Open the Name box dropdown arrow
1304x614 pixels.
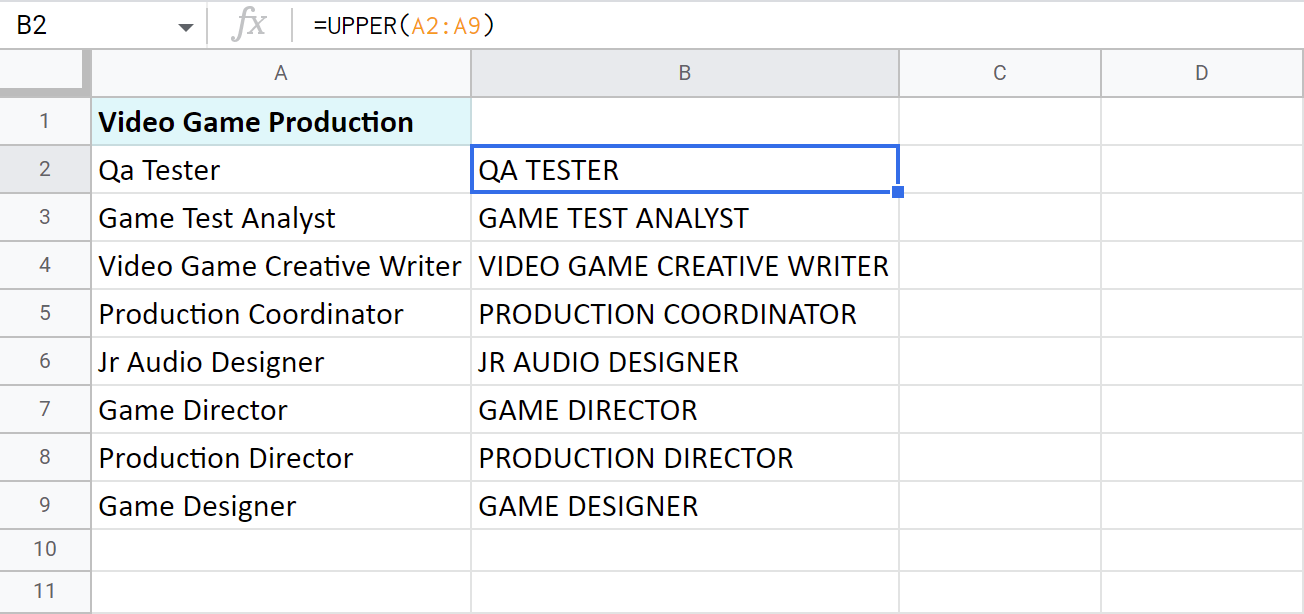186,27
